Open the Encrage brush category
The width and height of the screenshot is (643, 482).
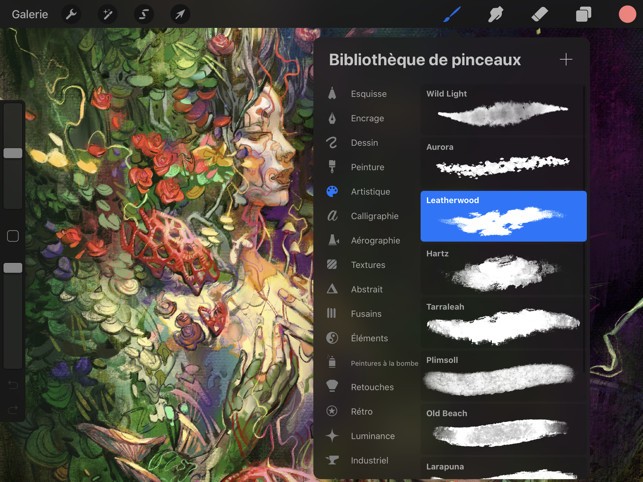(x=367, y=119)
